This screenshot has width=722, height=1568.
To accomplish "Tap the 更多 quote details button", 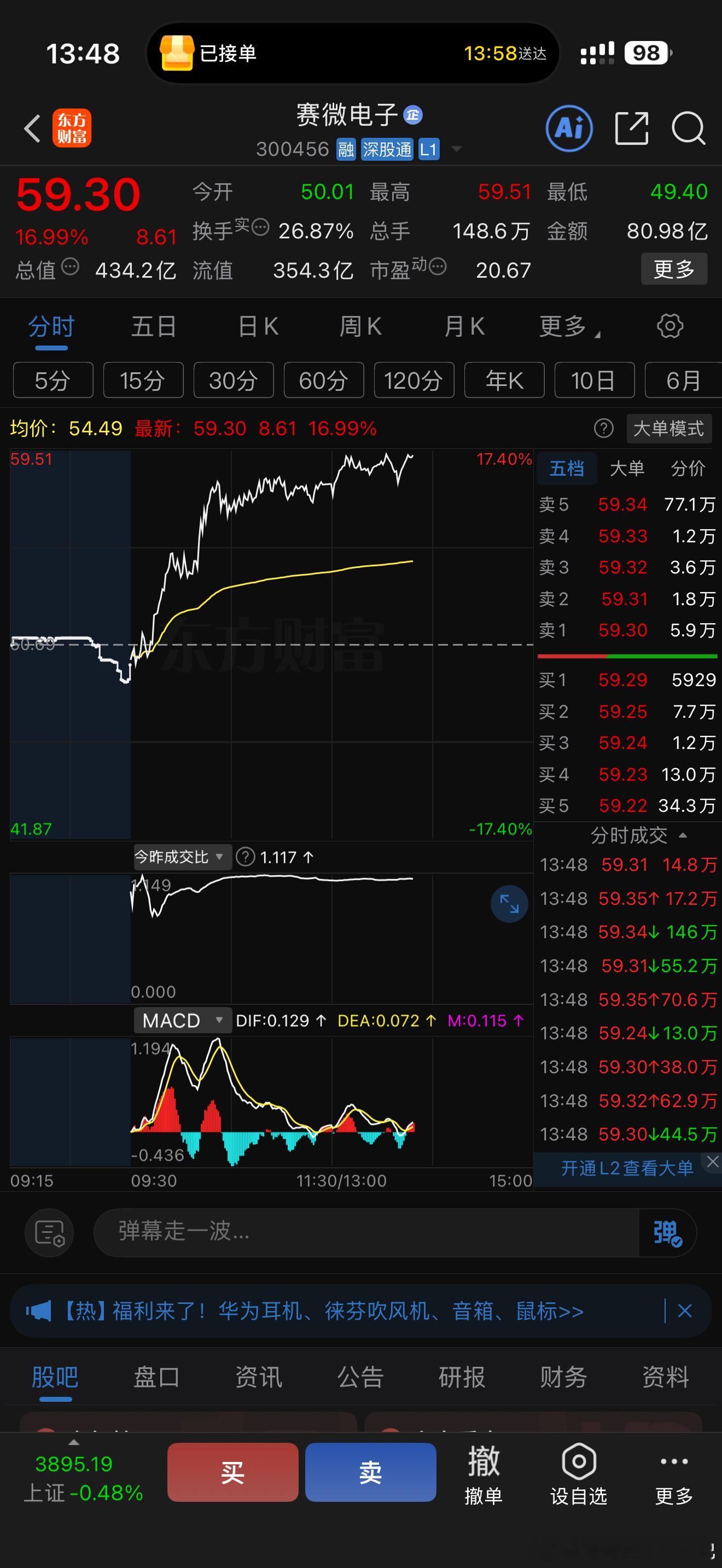I will (x=674, y=269).
